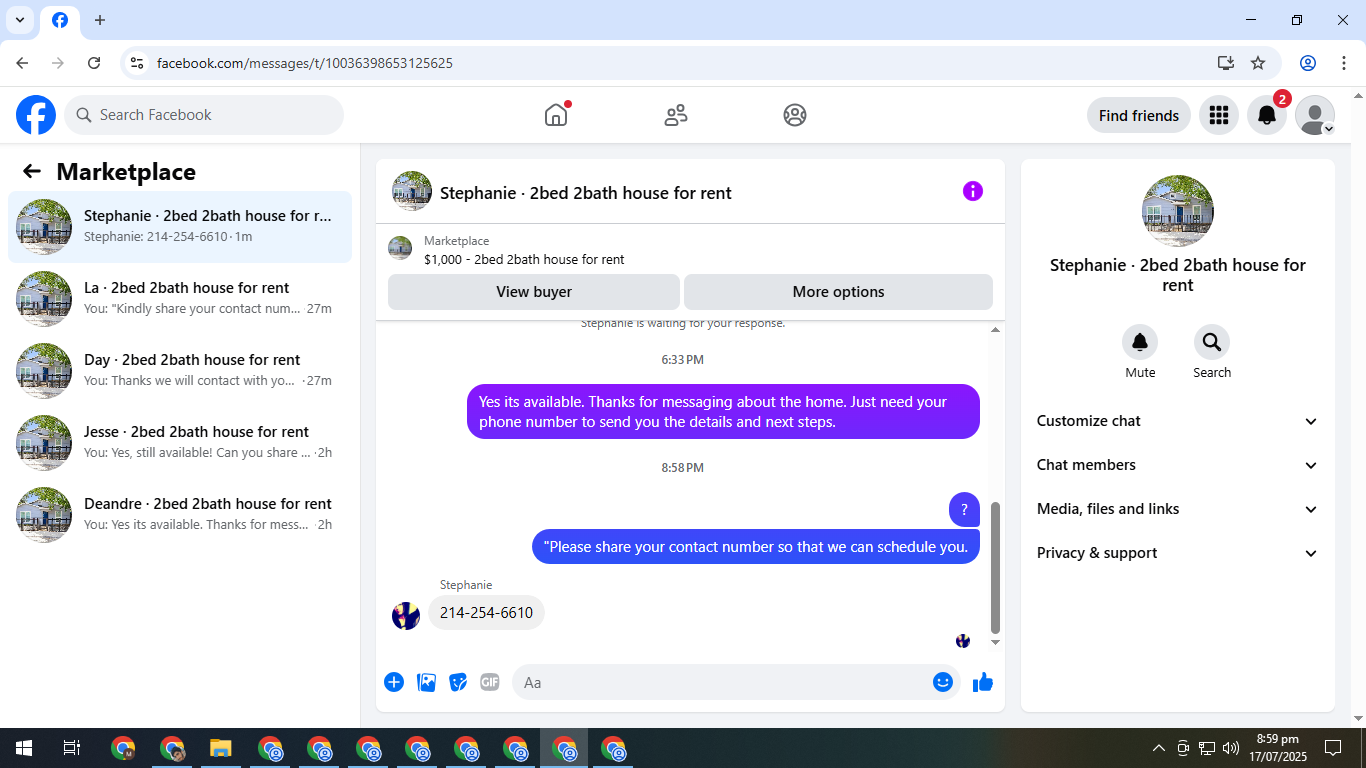Click the Search Facebook field
The image size is (1366, 768).
204,115
